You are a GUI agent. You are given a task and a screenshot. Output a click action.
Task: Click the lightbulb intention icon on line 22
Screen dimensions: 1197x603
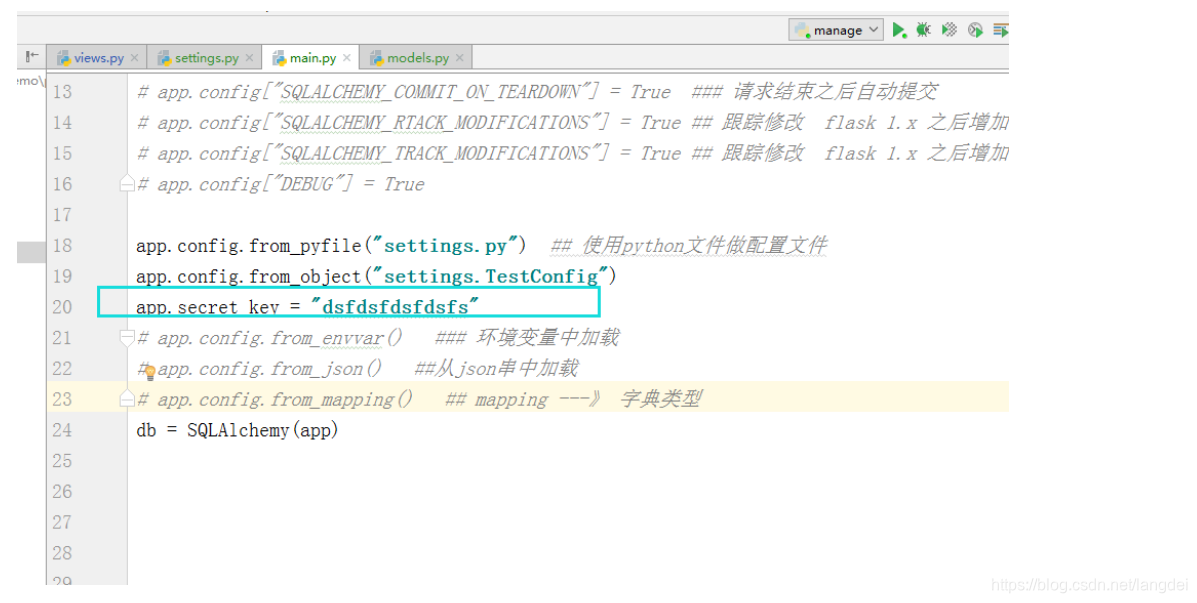click(150, 372)
